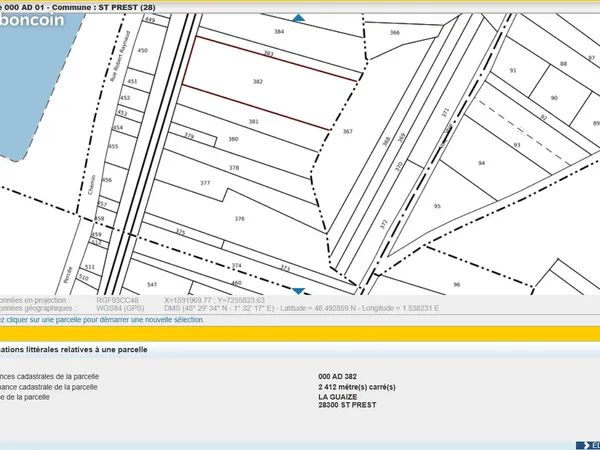Select parcel 456

coord(107,180)
